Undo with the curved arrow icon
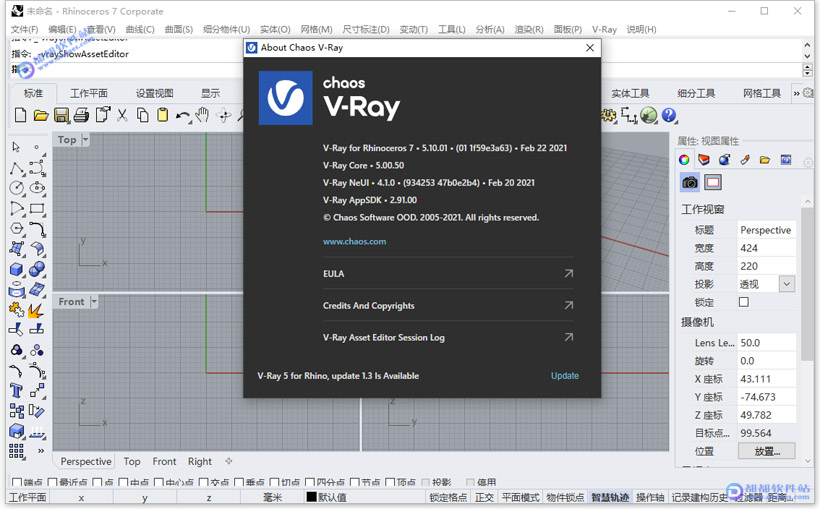820x509 pixels. [183, 116]
